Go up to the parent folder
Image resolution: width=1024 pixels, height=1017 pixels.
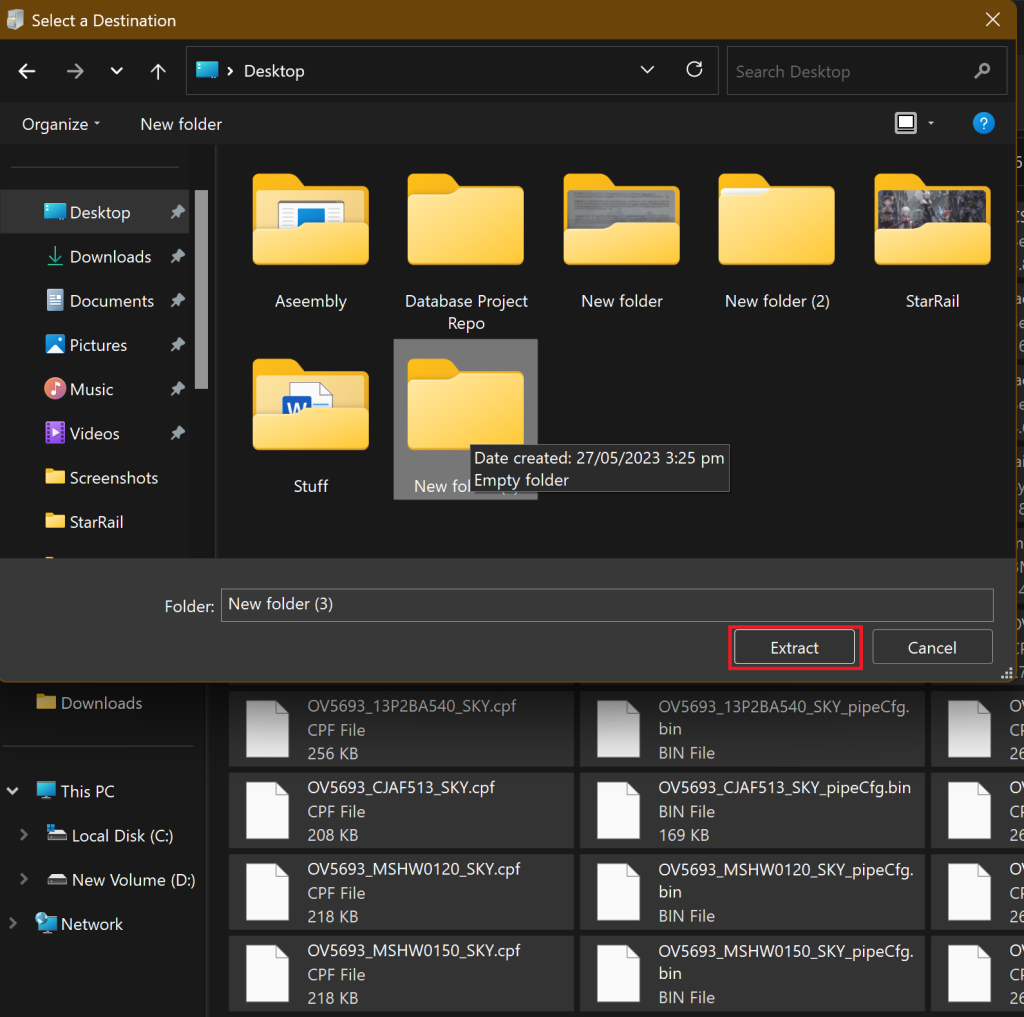157,70
